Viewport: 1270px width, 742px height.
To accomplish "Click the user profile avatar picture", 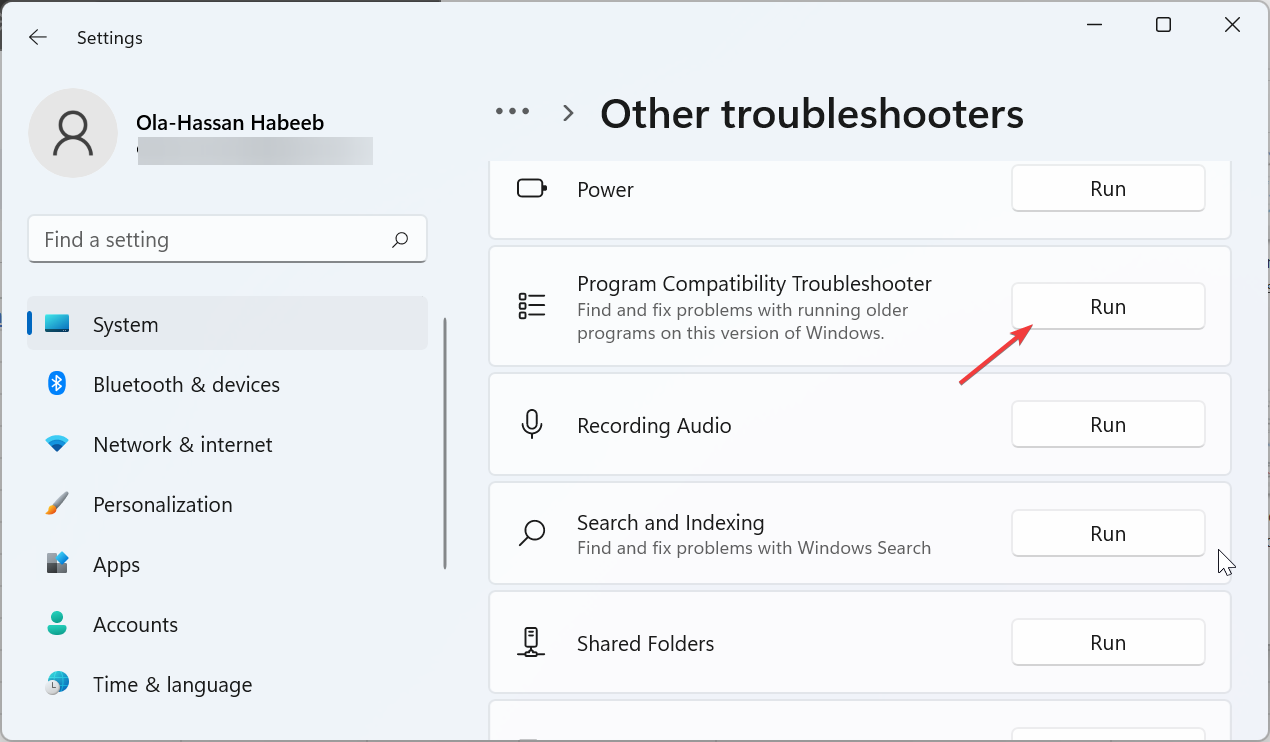I will (73, 133).
